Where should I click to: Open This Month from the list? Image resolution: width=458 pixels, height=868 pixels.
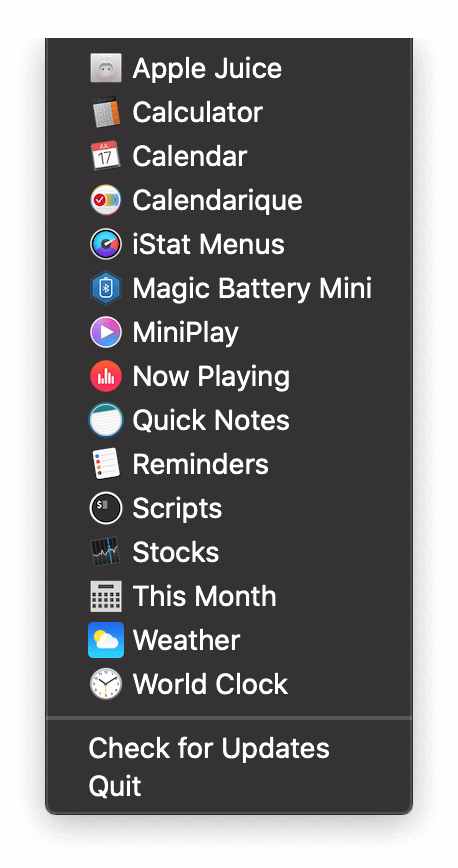[229, 596]
